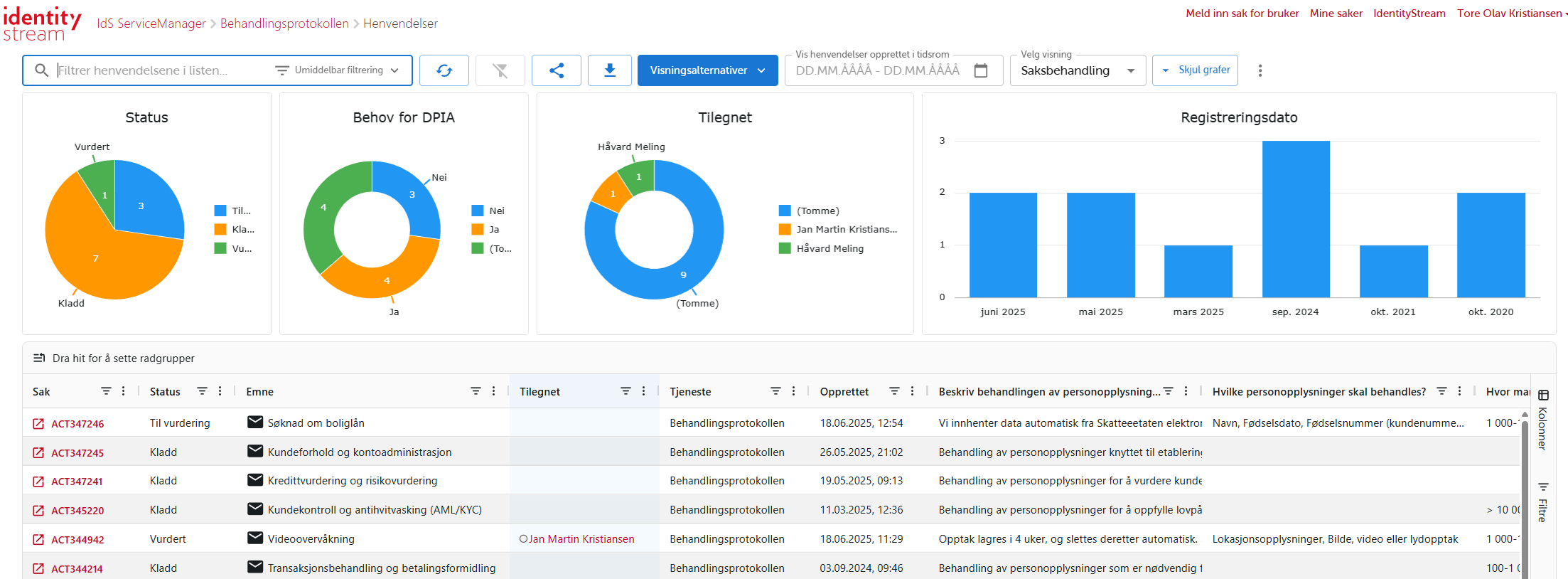The width and height of the screenshot is (1568, 579).
Task: Click the Skjul grafer button
Action: (x=1195, y=70)
